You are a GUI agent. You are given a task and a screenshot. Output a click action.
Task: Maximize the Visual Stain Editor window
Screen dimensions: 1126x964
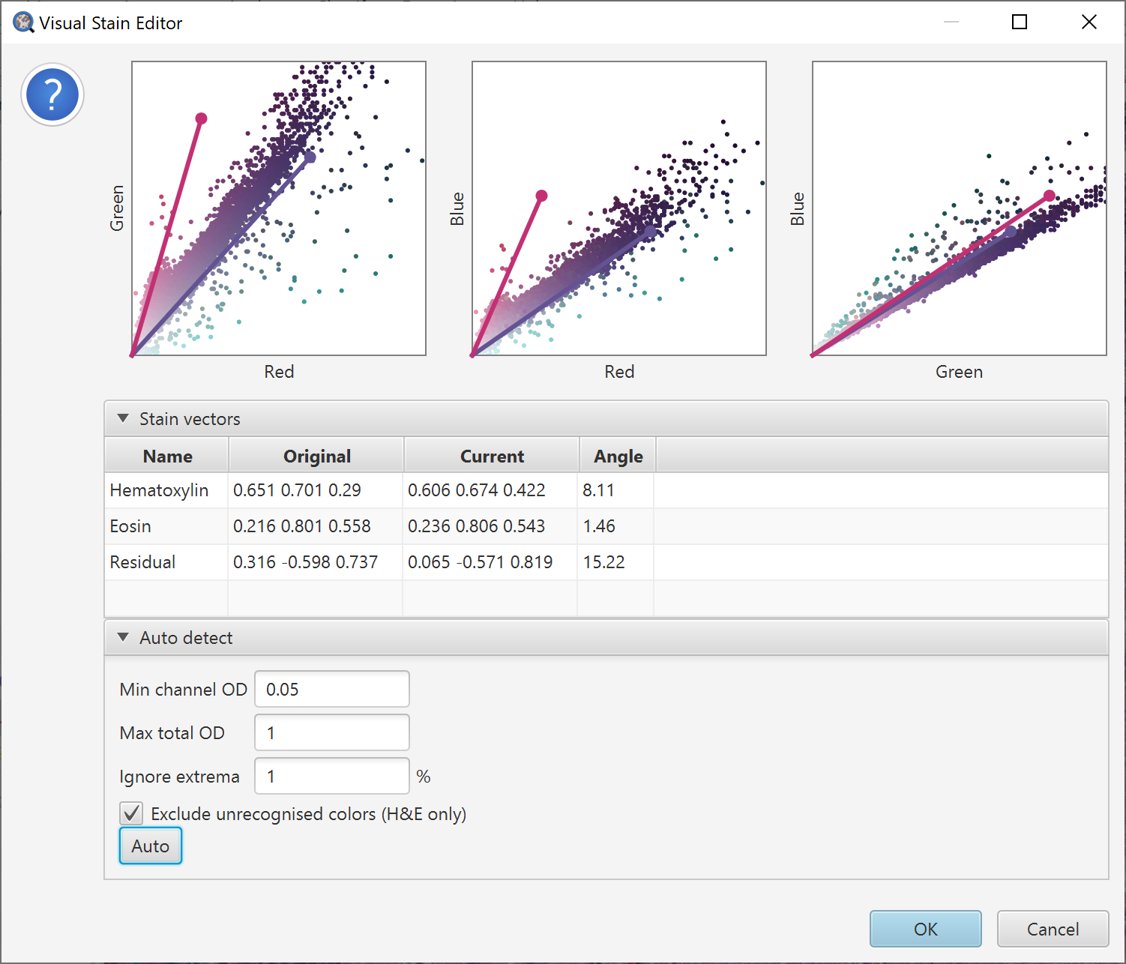[1019, 22]
